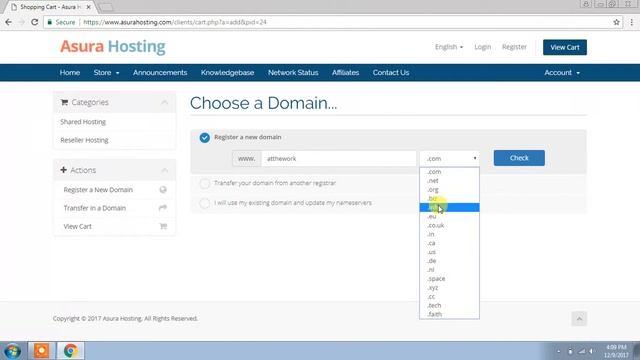Click the cart icon beside View Cart
This screenshot has width=640, height=360.
[x=163, y=226]
